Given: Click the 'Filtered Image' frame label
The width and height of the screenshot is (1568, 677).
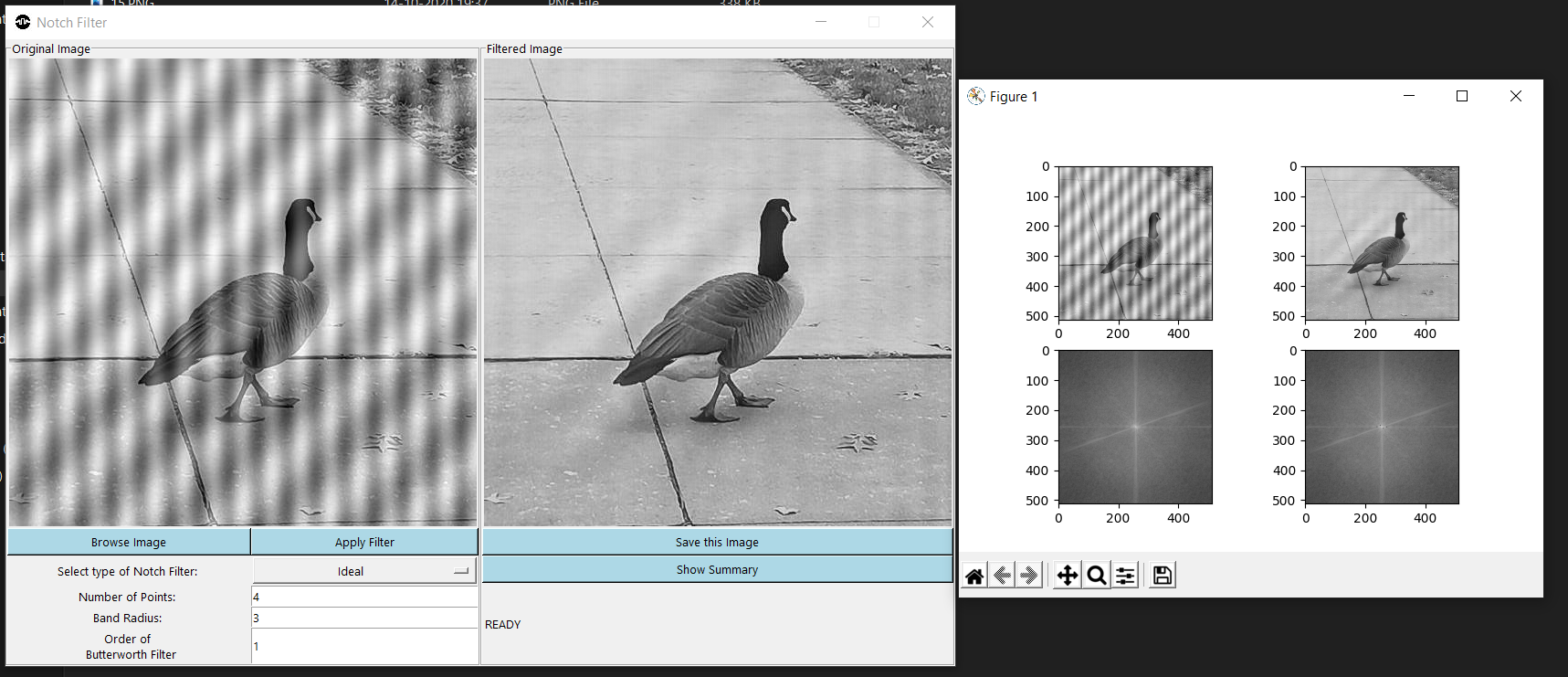Looking at the screenshot, I should 524,48.
